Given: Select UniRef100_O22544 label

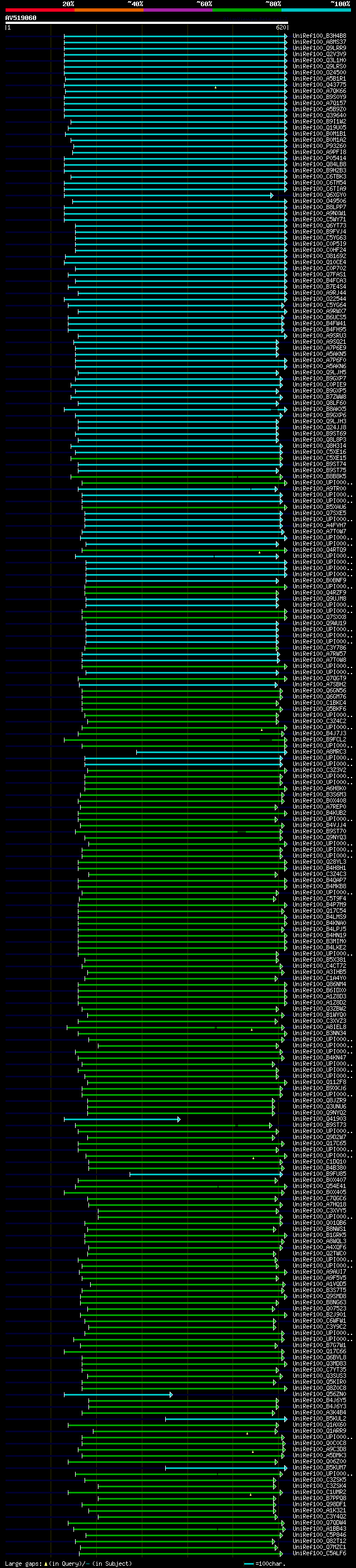Looking at the screenshot, I should point(319,299).
